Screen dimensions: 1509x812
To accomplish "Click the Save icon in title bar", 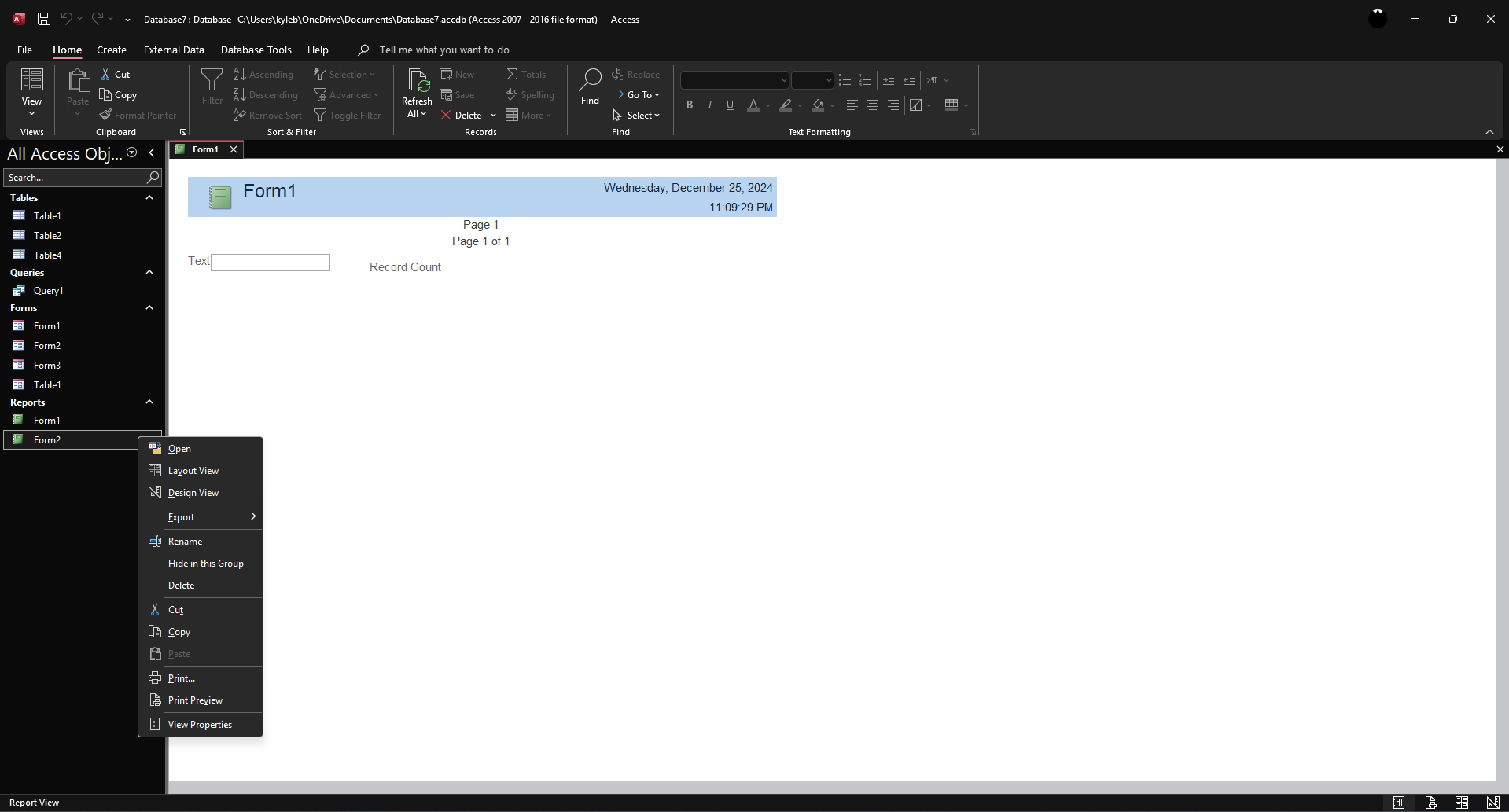I will pos(44,19).
